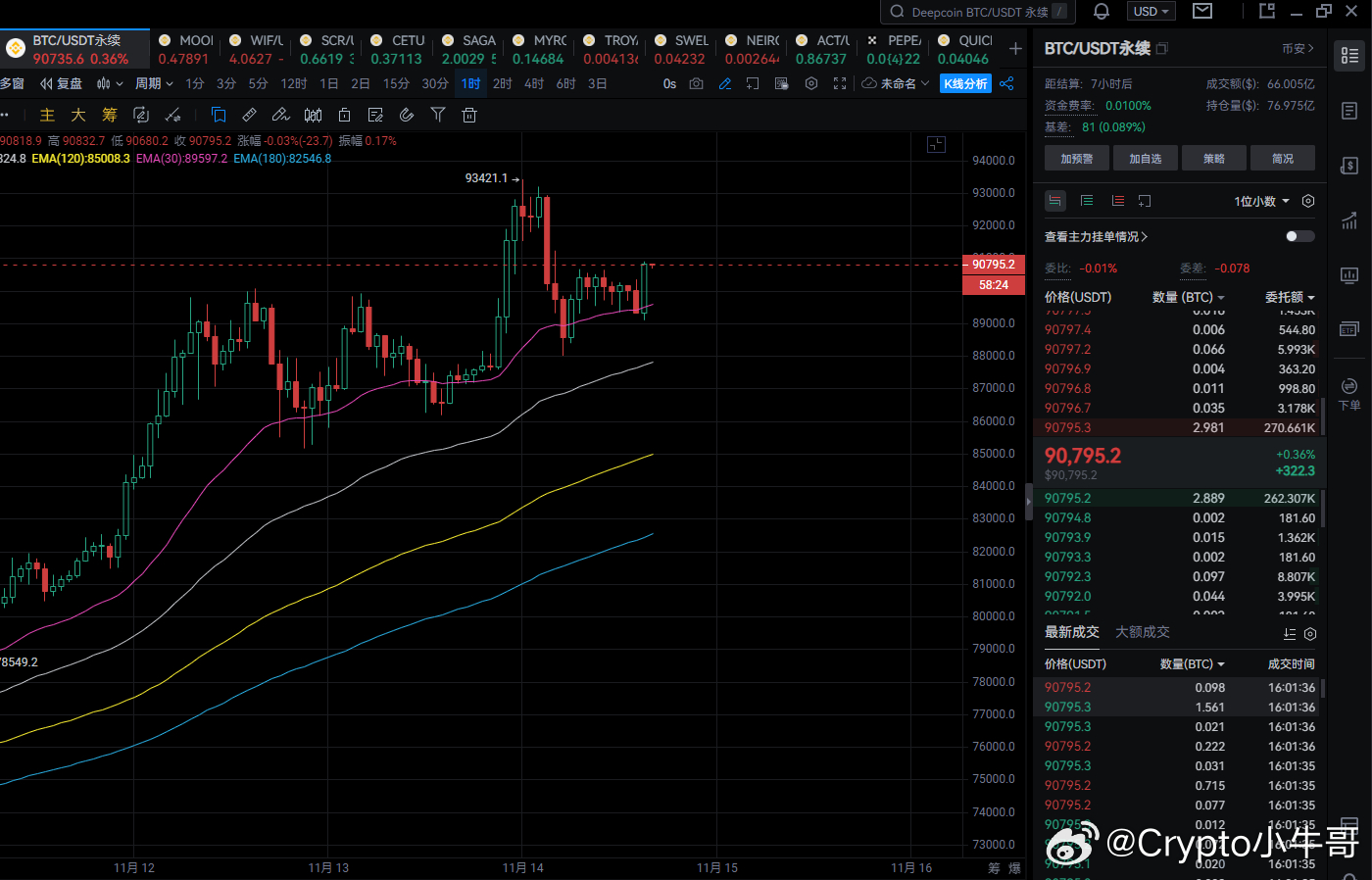The image size is (1372, 880).
Task: Expand the 周期 period dropdown
Action: click(154, 84)
